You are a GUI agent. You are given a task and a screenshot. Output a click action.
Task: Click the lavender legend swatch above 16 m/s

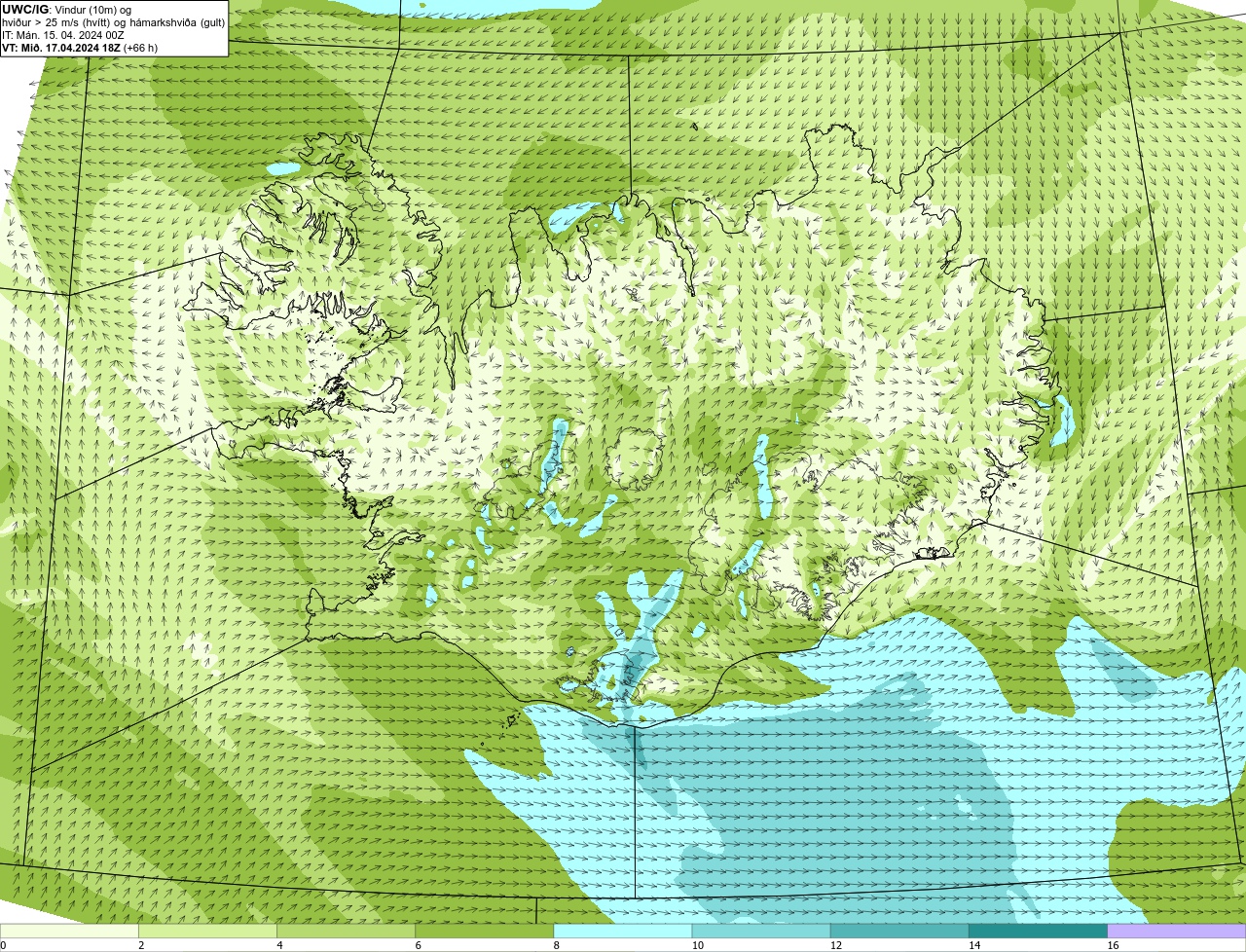click(x=1177, y=931)
